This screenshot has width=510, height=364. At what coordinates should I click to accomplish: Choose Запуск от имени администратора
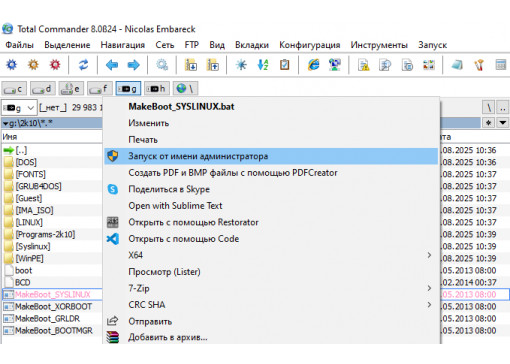271,156
